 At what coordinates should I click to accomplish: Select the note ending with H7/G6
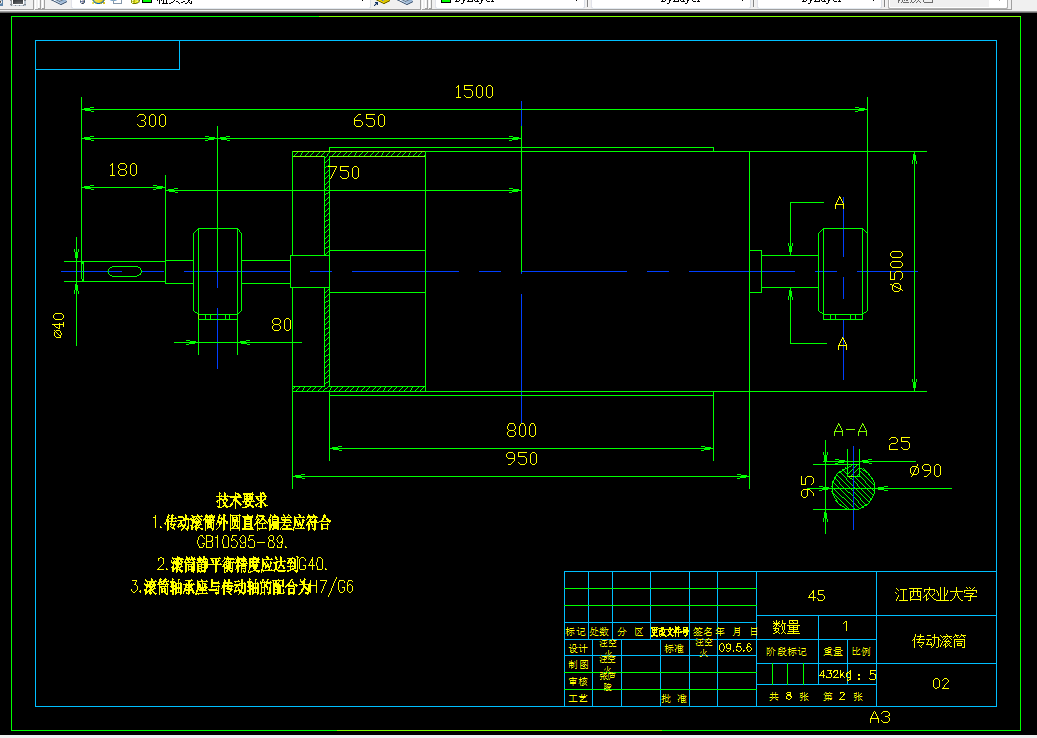click(x=242, y=587)
